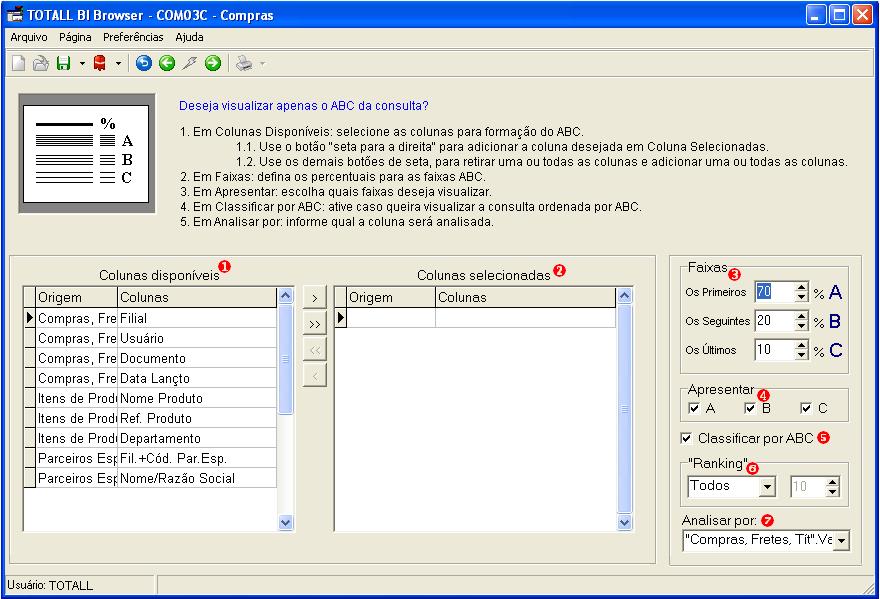Screen dimensions: 880x599
Task: Click the new blank document toolbar icon
Action: pos(19,63)
